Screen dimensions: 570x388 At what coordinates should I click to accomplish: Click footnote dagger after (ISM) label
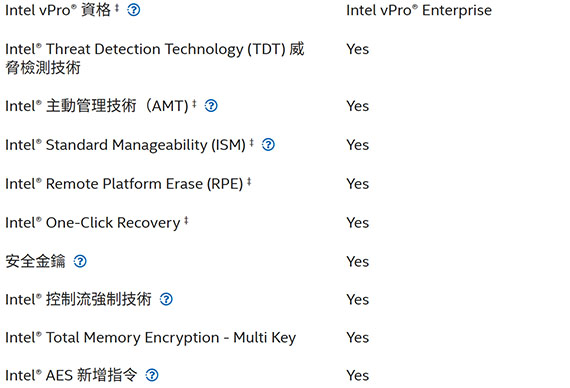(252, 142)
